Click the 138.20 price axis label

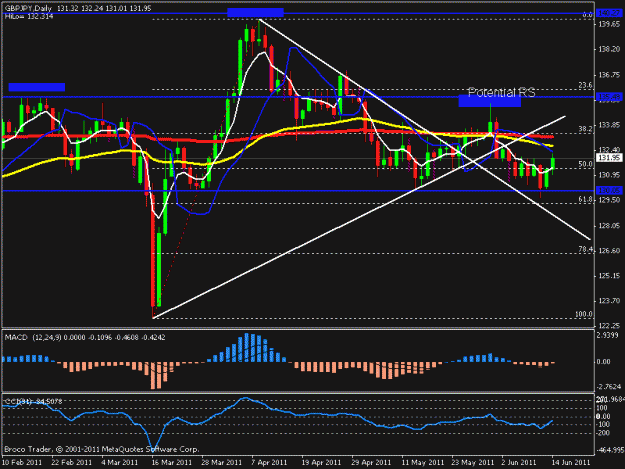pos(609,49)
